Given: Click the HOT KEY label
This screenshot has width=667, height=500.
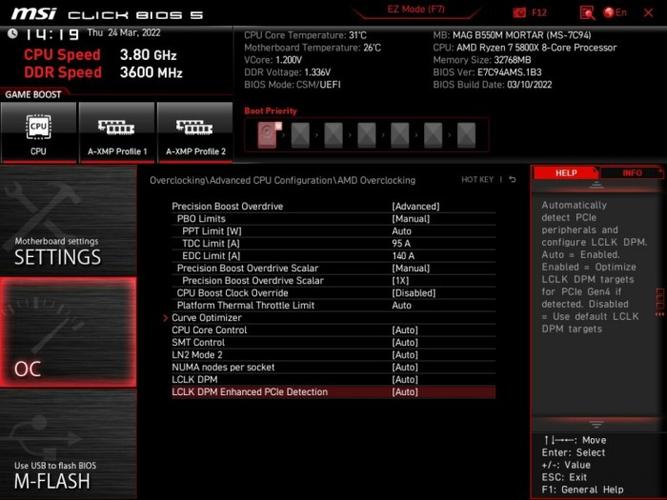Looking at the screenshot, I should [477, 180].
